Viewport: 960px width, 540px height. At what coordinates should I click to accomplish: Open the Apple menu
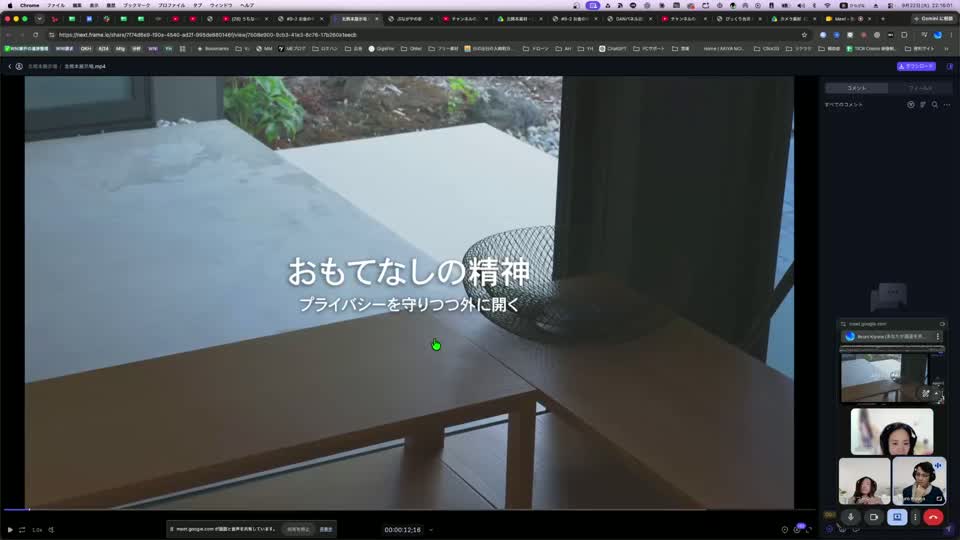click(10, 5)
